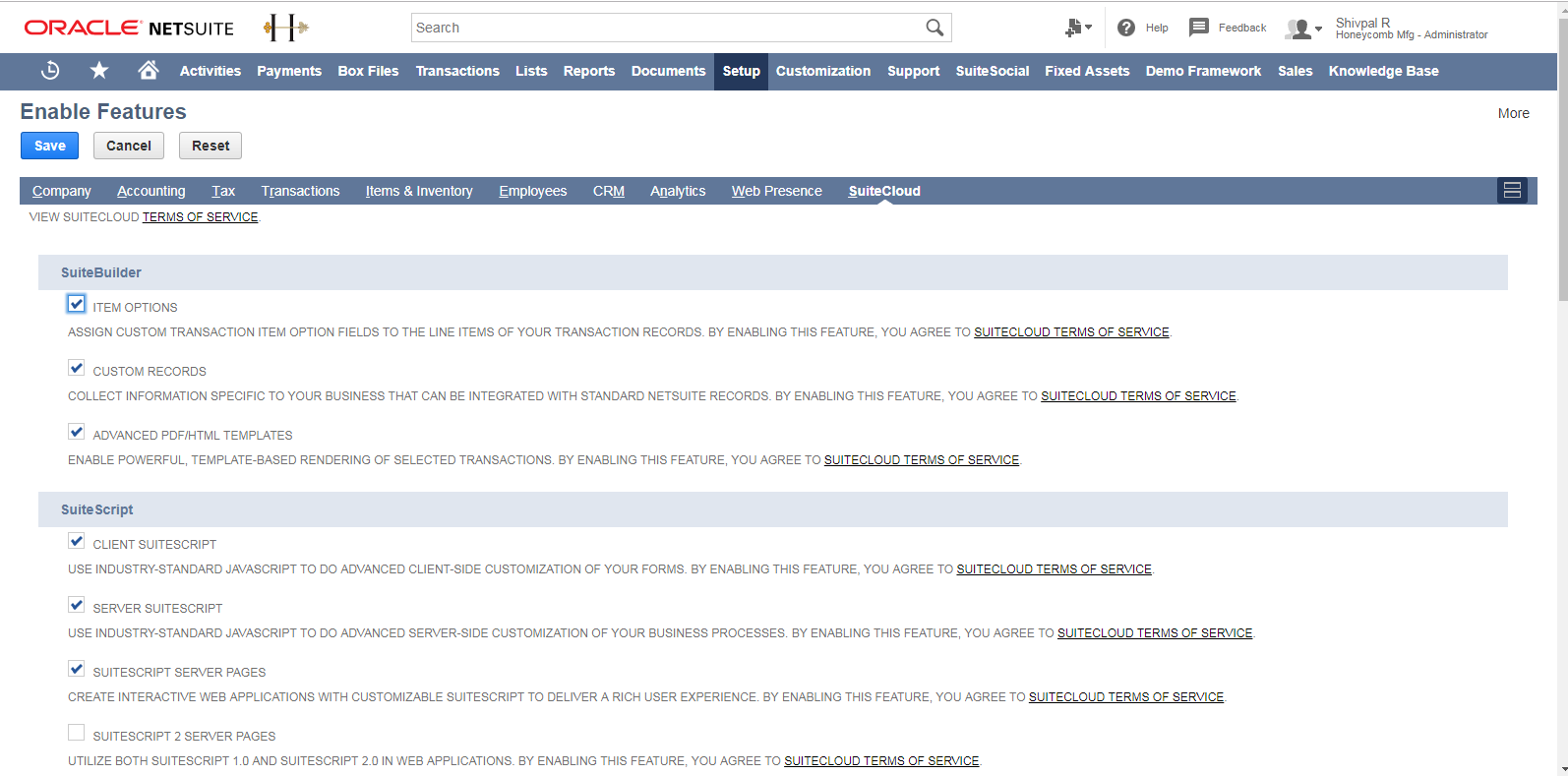Click the Shivpal R user name

pyautogui.click(x=1362, y=23)
